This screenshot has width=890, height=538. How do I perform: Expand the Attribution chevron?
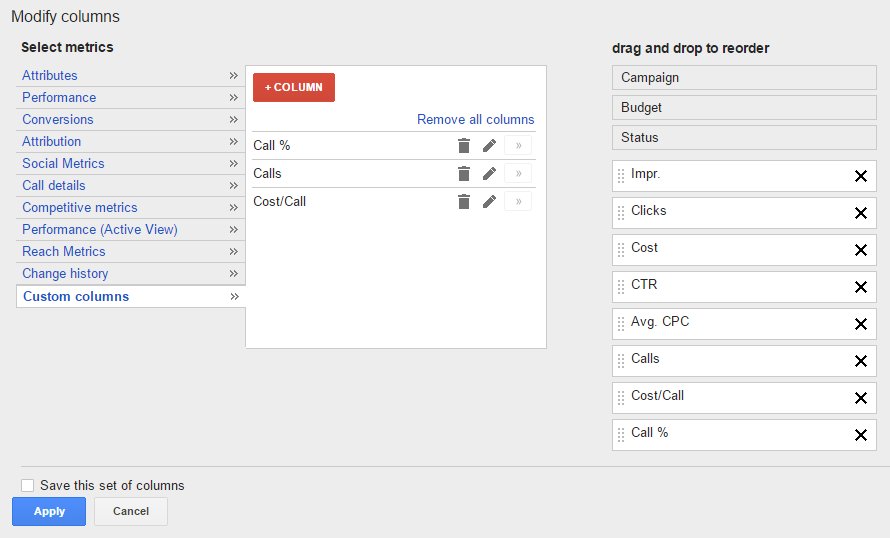(233, 141)
